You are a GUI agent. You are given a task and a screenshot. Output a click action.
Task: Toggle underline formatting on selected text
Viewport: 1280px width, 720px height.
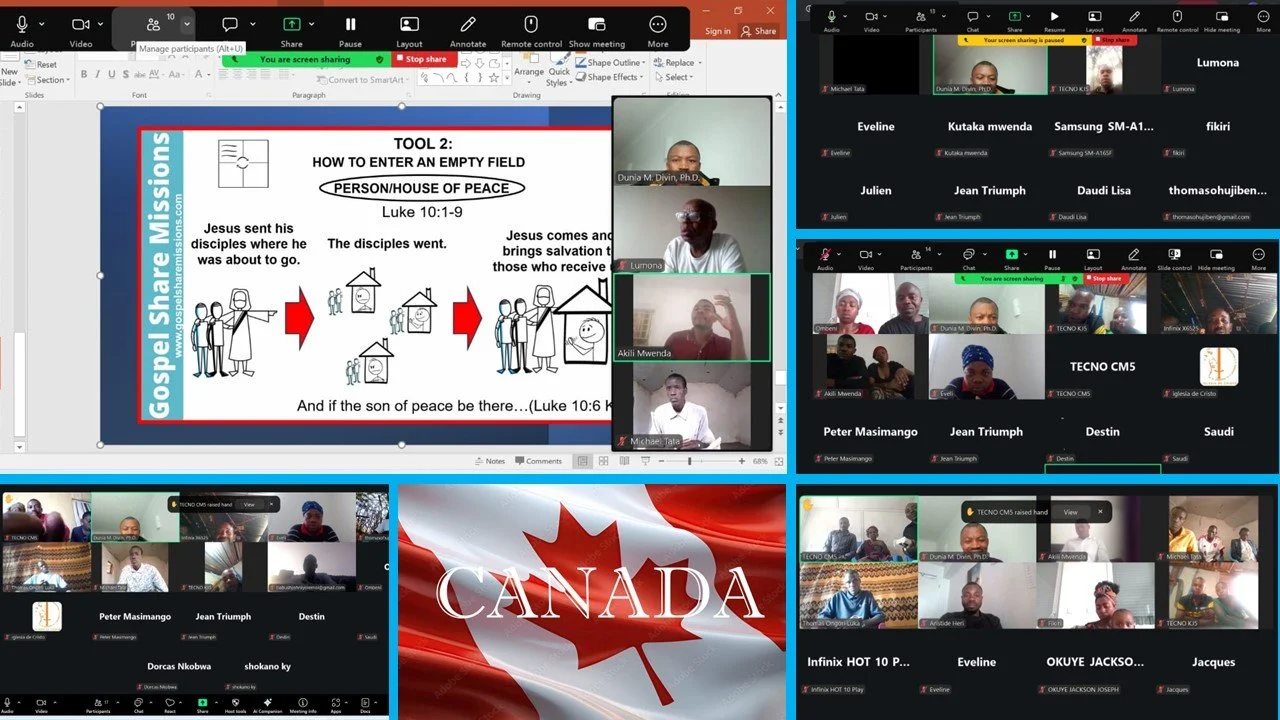coord(110,73)
